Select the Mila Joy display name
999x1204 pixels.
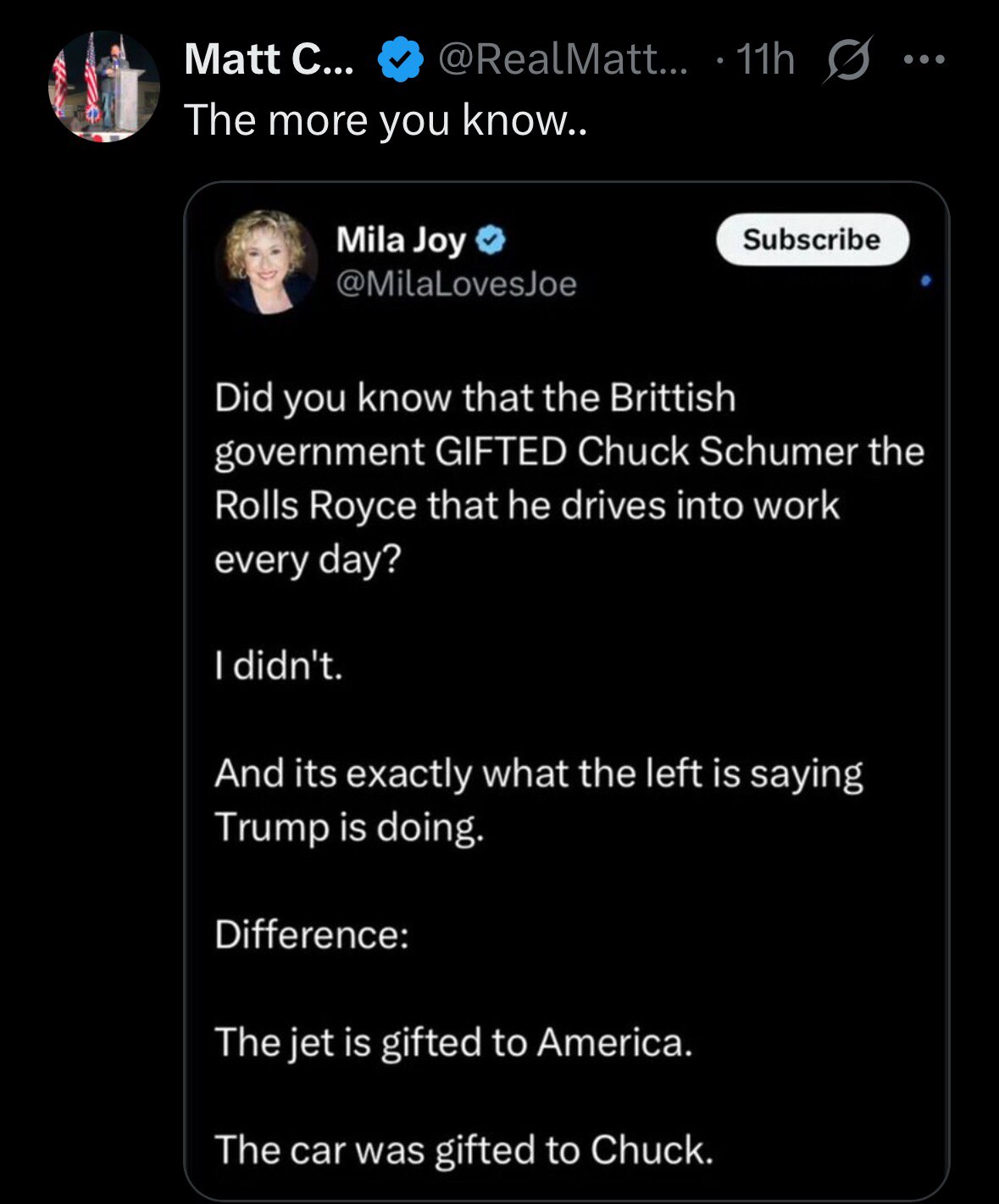pos(401,241)
